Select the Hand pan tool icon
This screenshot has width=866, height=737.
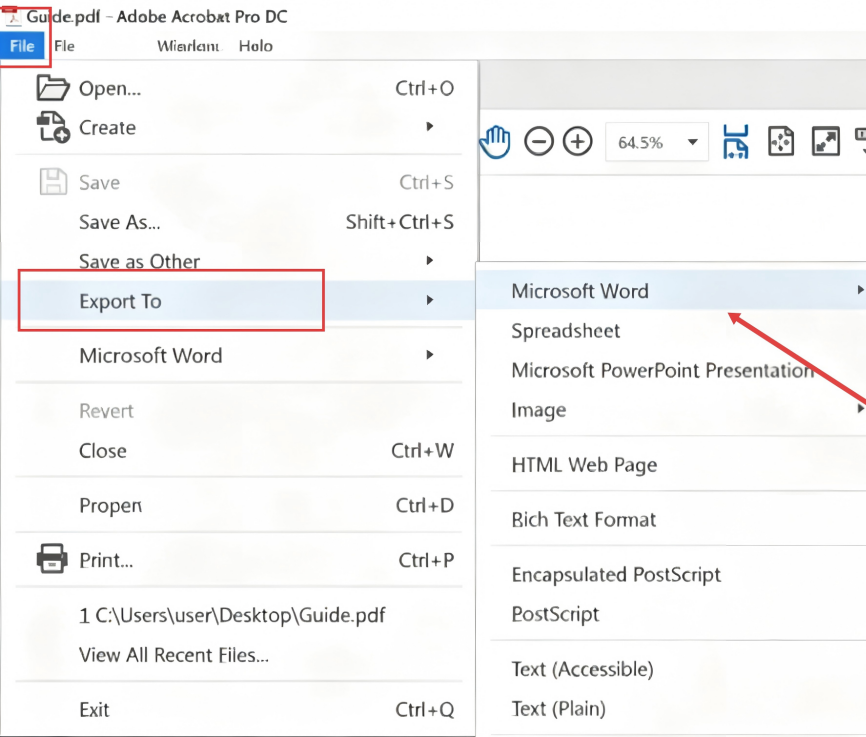(495, 142)
